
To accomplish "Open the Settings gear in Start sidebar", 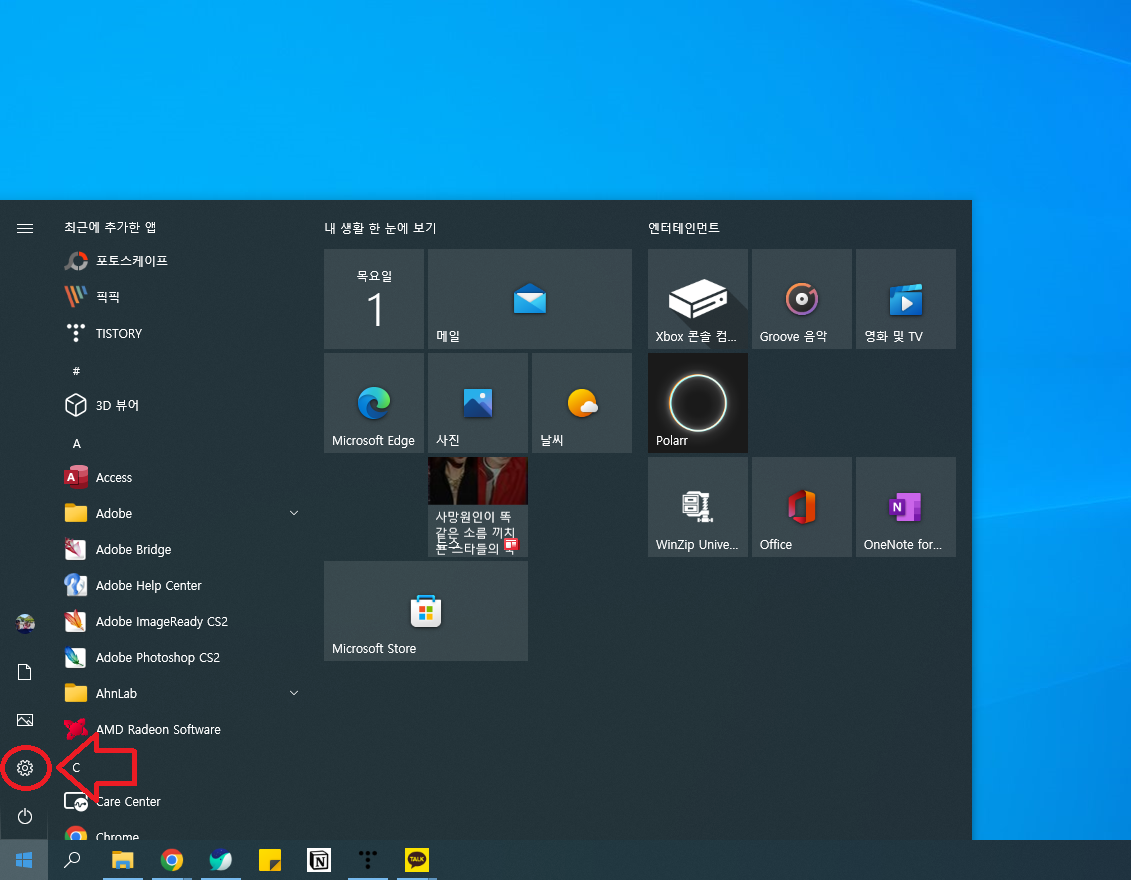I will [25, 768].
